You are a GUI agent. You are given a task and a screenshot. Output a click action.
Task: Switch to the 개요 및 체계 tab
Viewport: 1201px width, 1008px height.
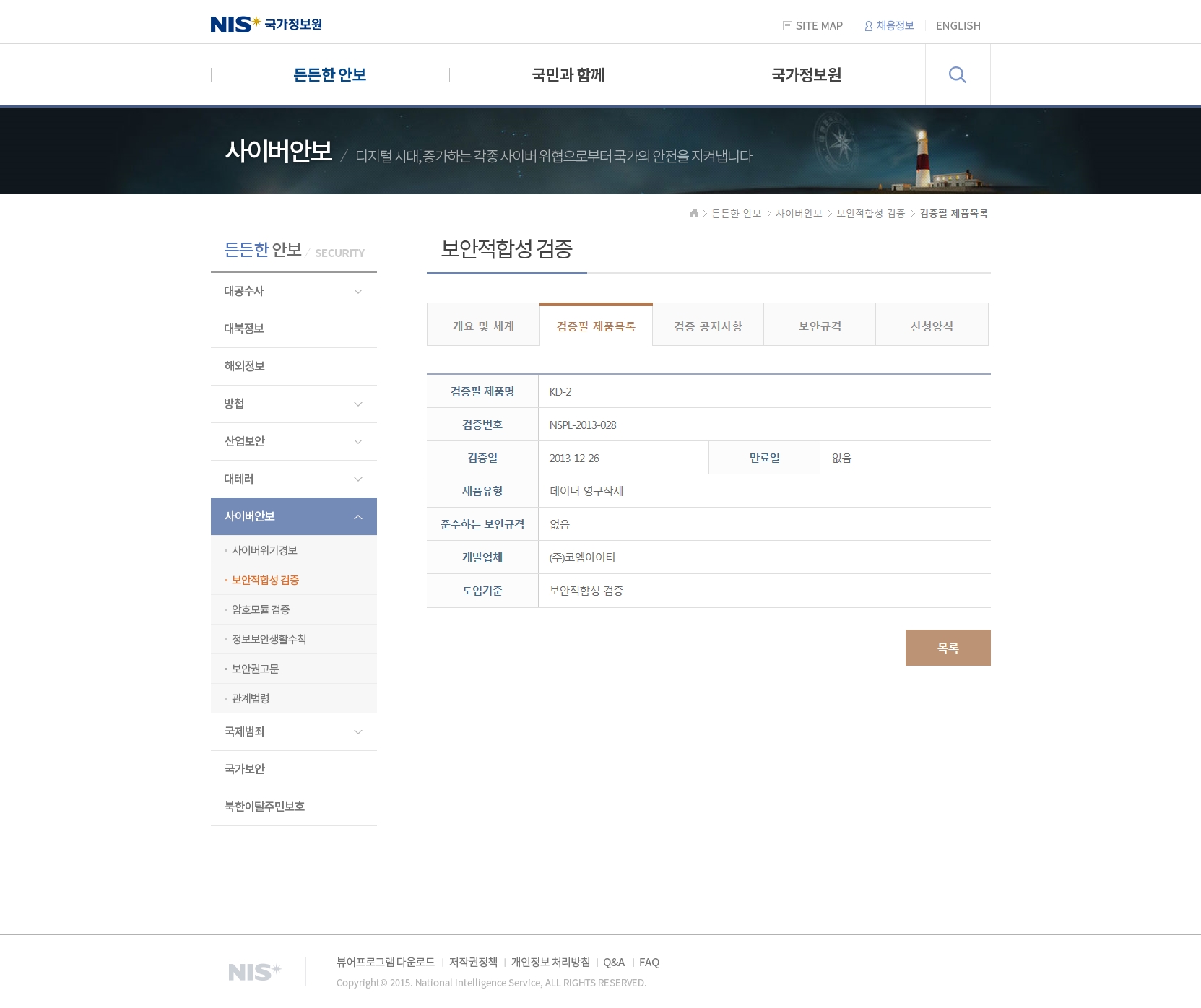483,326
